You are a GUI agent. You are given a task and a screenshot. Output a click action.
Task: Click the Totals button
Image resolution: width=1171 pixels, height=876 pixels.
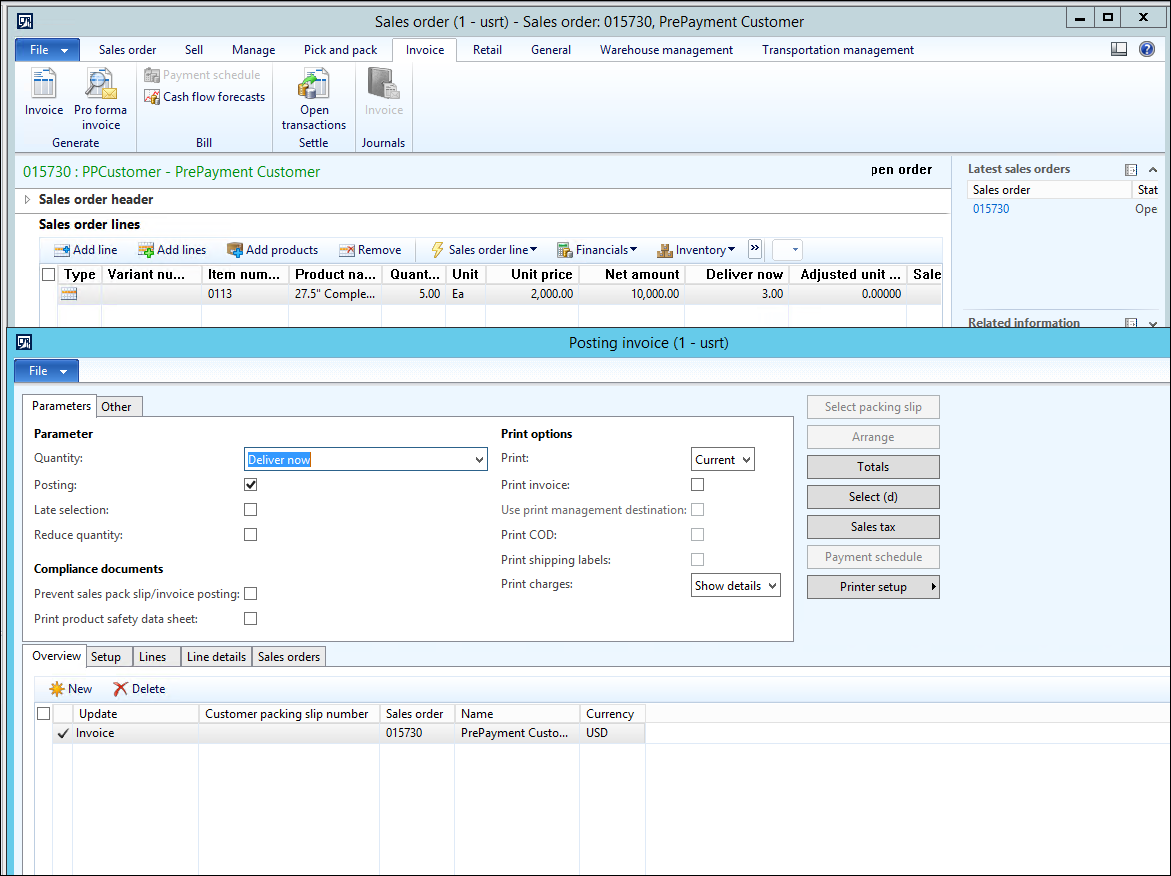[x=872, y=467]
